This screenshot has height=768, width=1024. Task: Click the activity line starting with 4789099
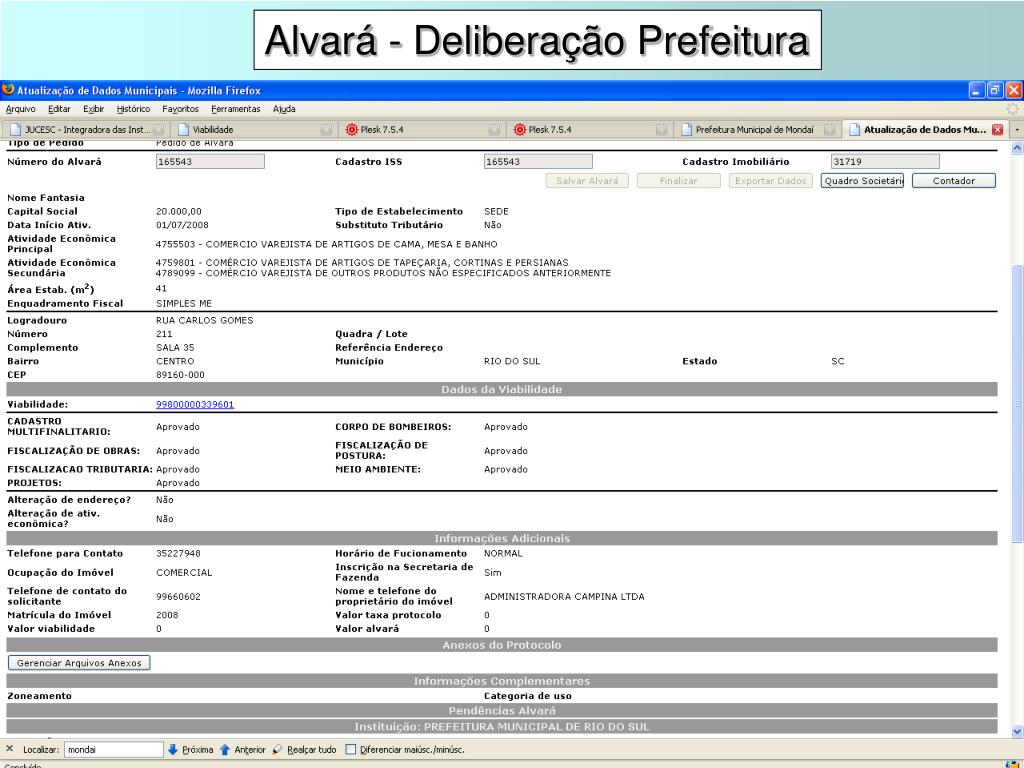(x=383, y=273)
